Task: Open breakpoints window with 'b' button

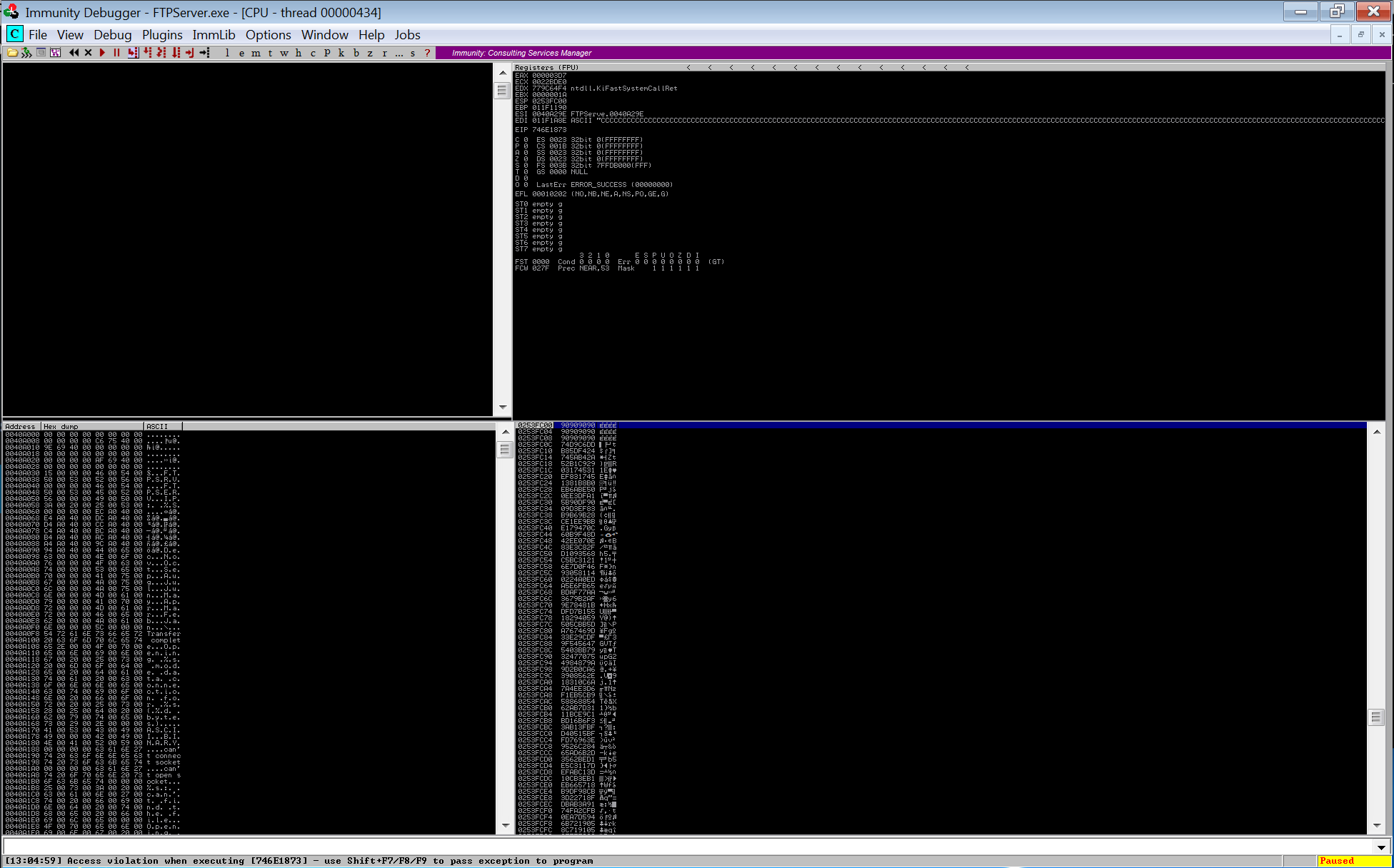Action: click(x=356, y=53)
